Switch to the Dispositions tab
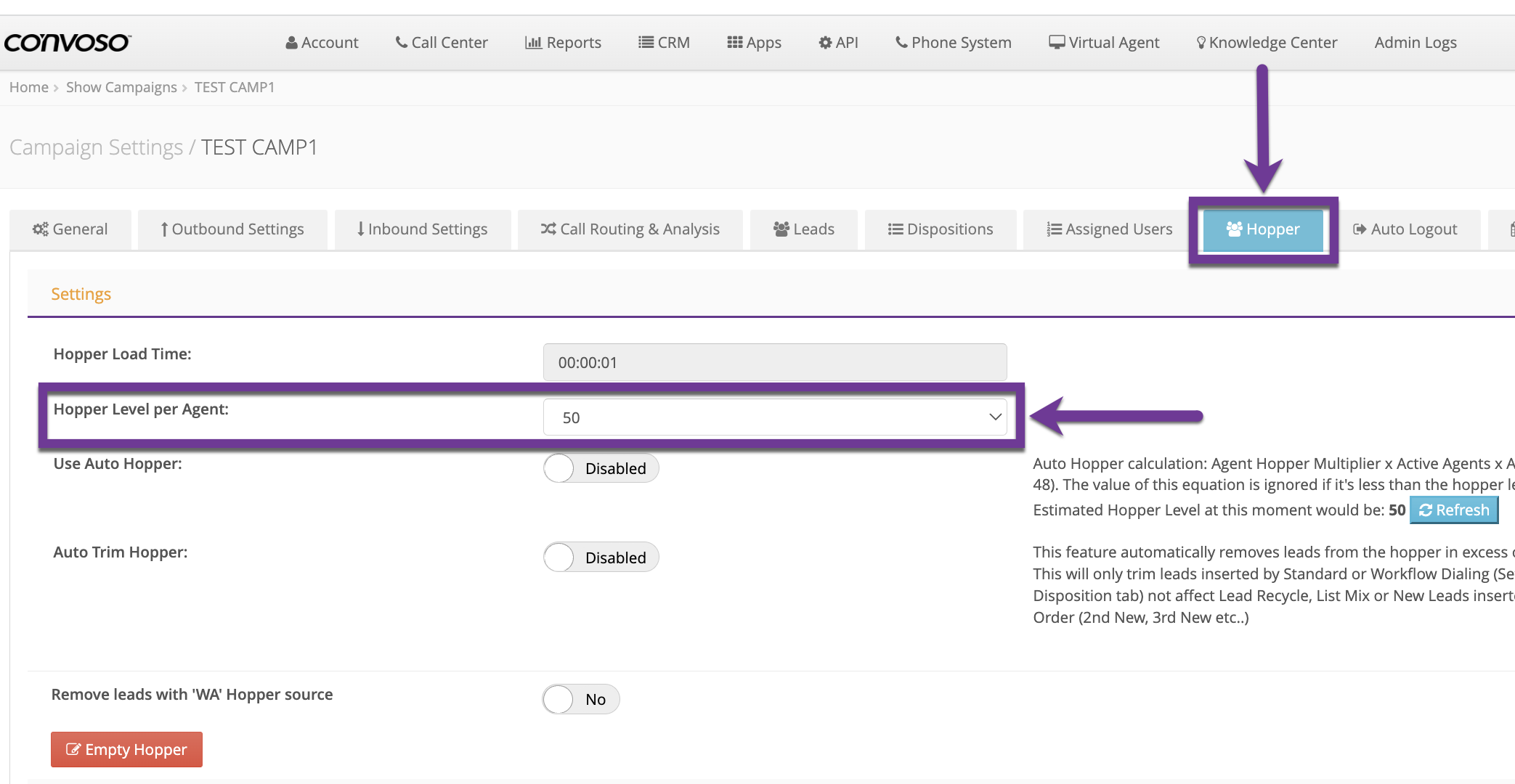 tap(940, 229)
